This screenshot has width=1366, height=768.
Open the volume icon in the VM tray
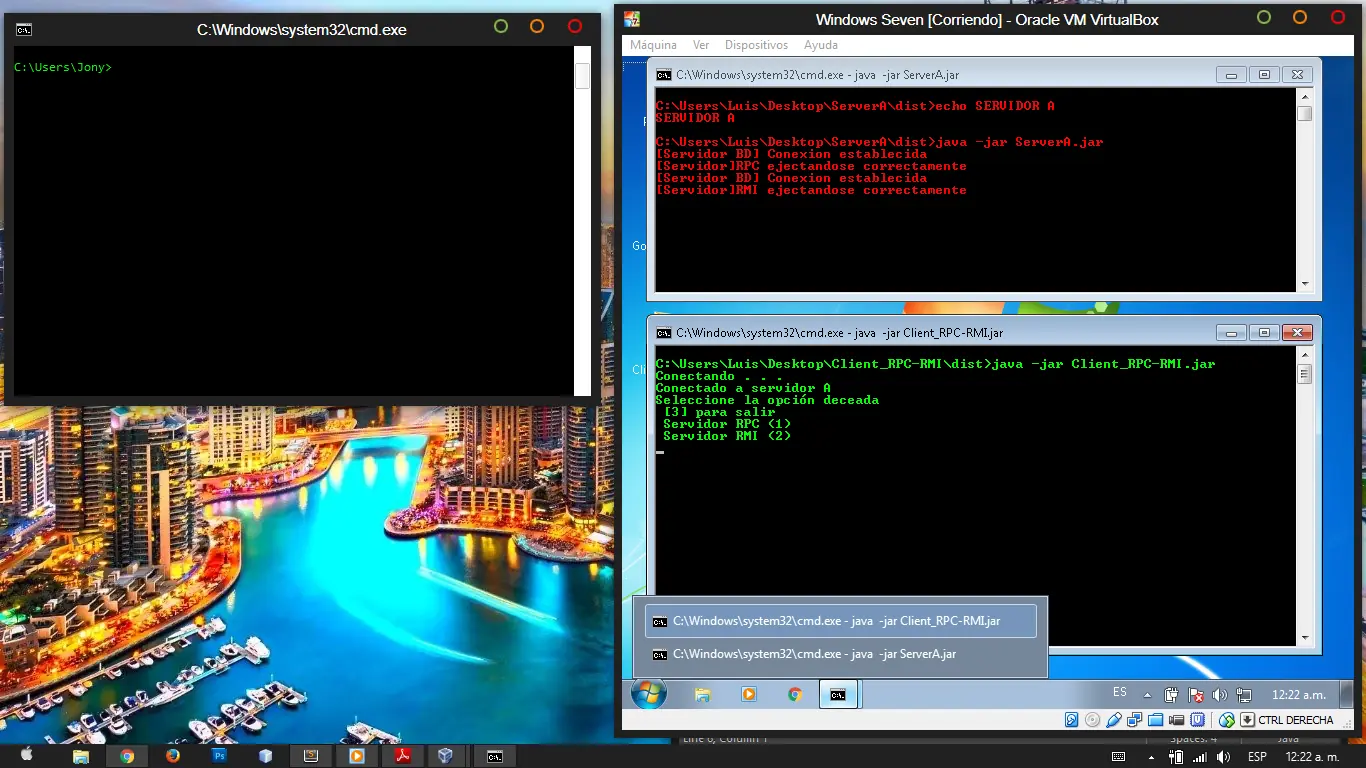1220,694
